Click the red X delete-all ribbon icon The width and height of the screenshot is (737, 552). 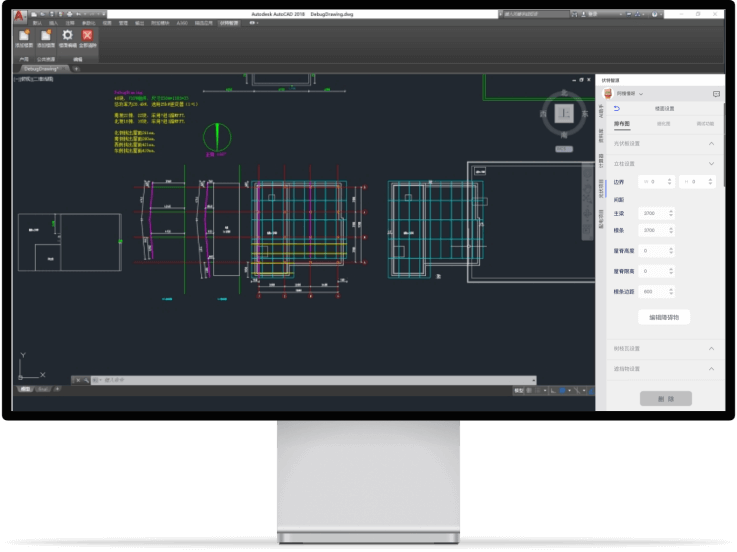click(87, 36)
